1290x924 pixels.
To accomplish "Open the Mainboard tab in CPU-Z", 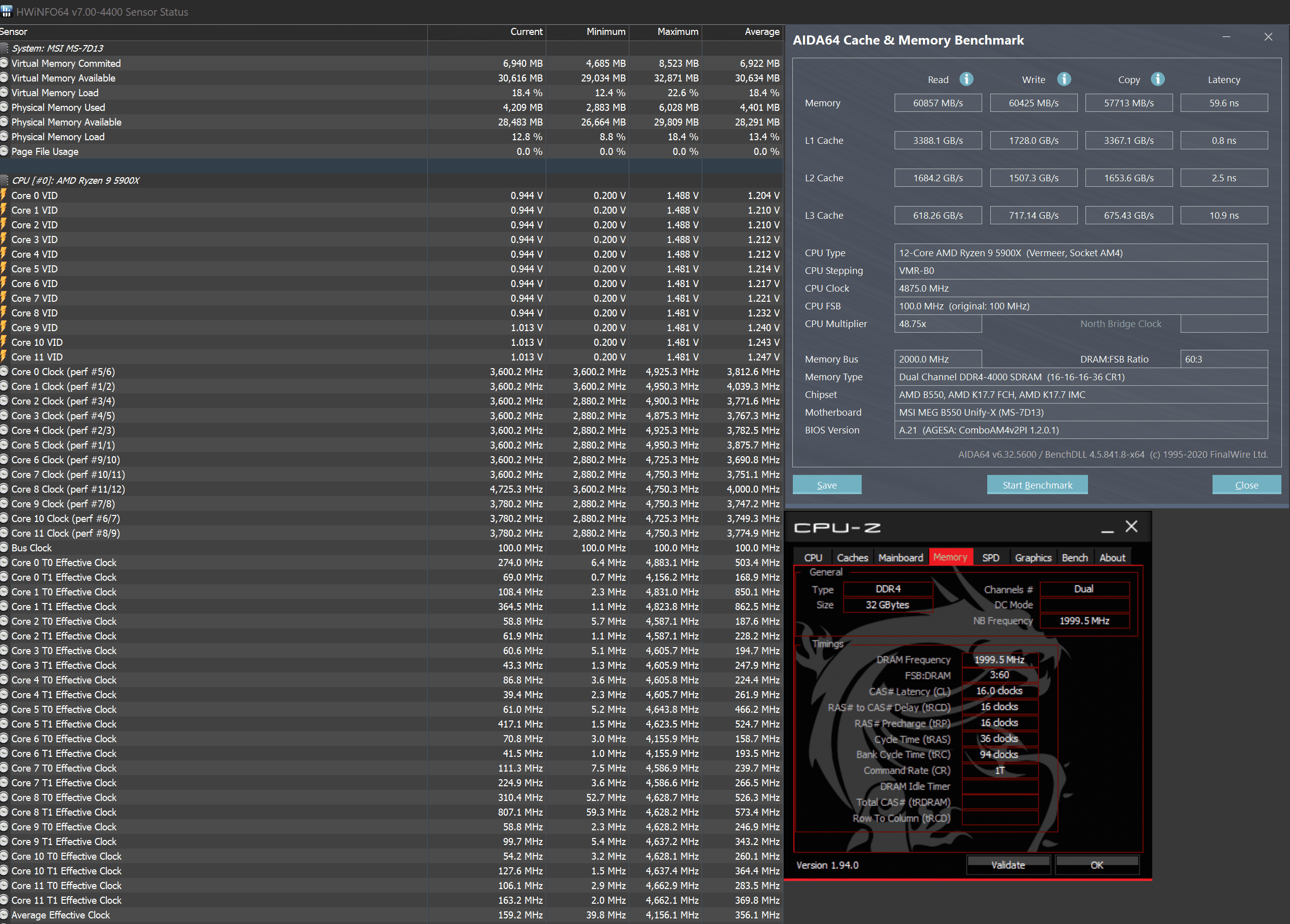I will coord(900,557).
